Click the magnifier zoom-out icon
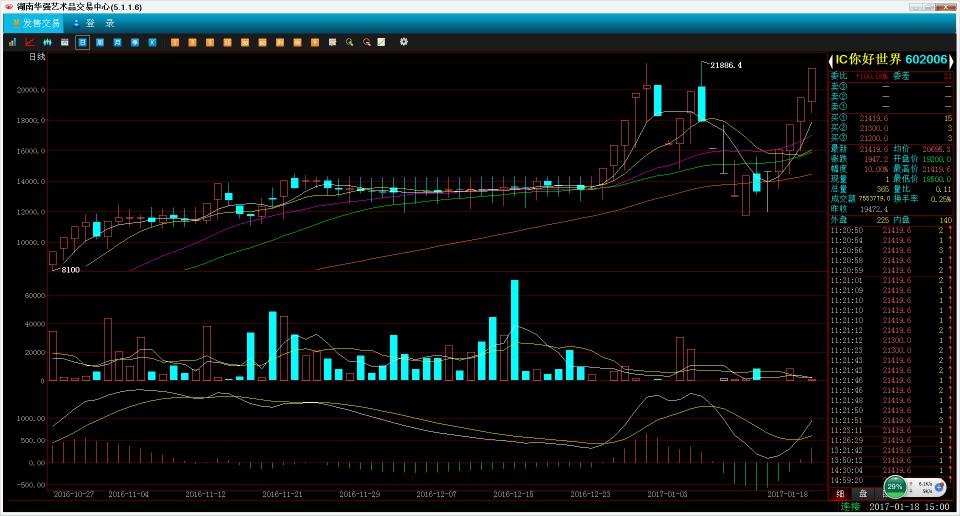 point(367,42)
